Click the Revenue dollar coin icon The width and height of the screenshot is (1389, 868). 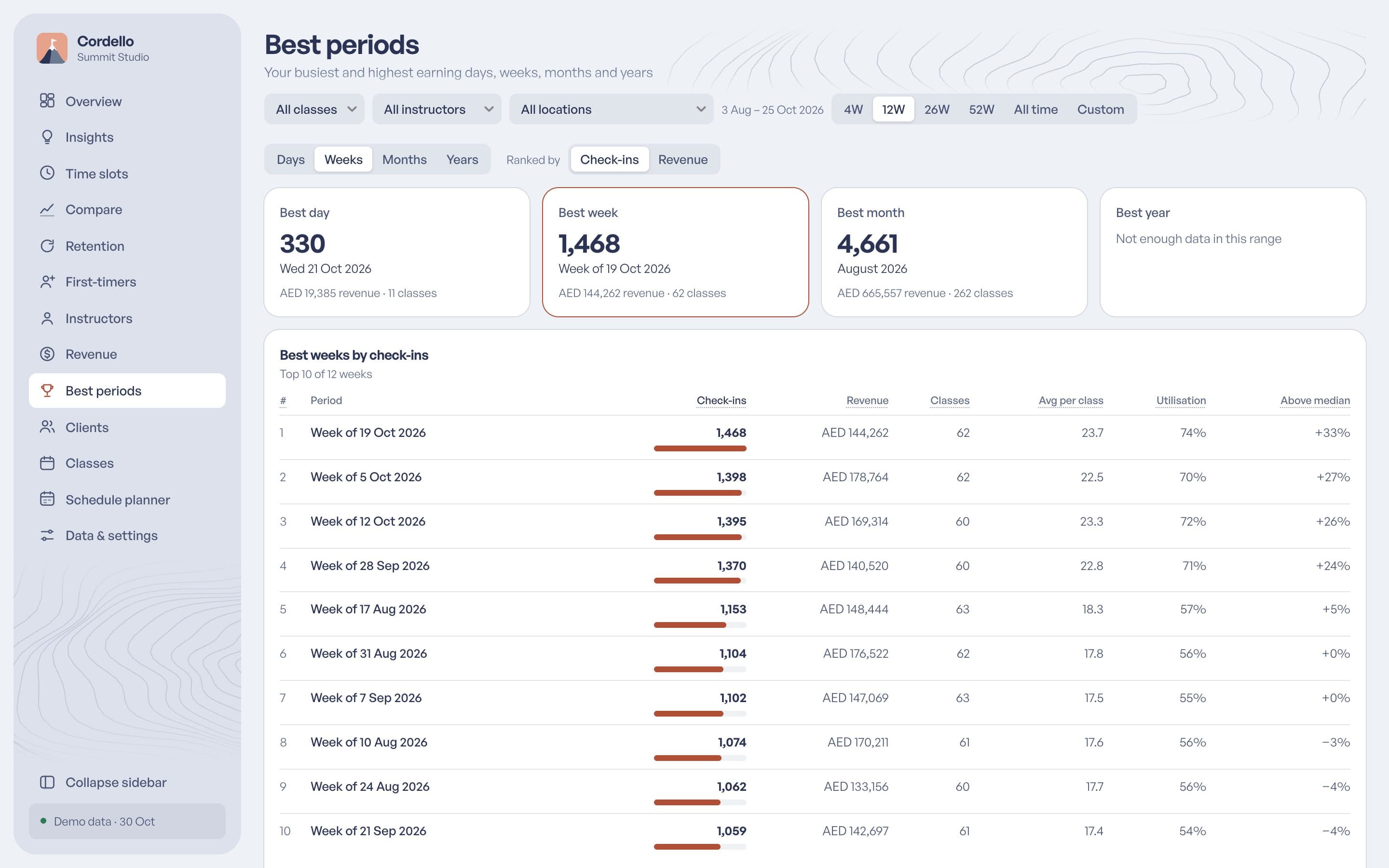pos(47,354)
